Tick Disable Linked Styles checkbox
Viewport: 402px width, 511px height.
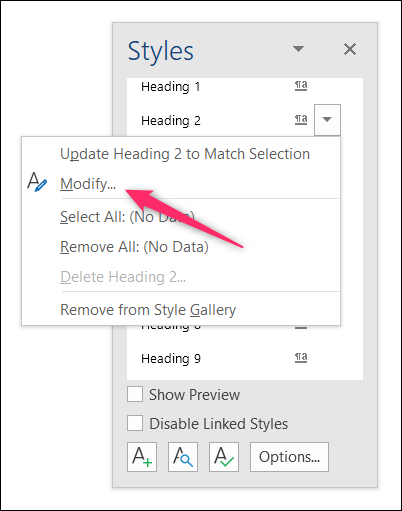[x=135, y=423]
